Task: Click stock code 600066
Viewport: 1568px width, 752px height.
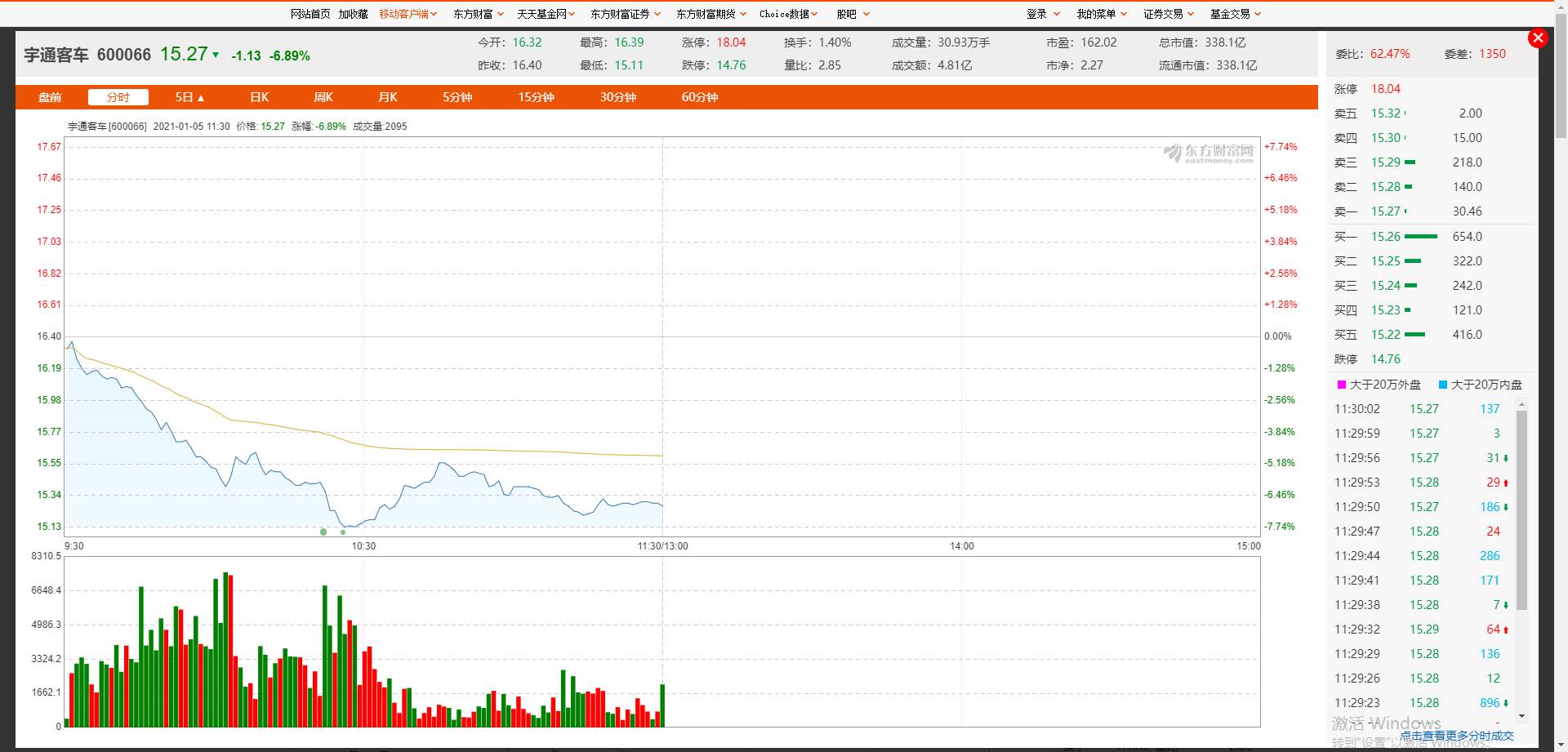Action: point(124,55)
